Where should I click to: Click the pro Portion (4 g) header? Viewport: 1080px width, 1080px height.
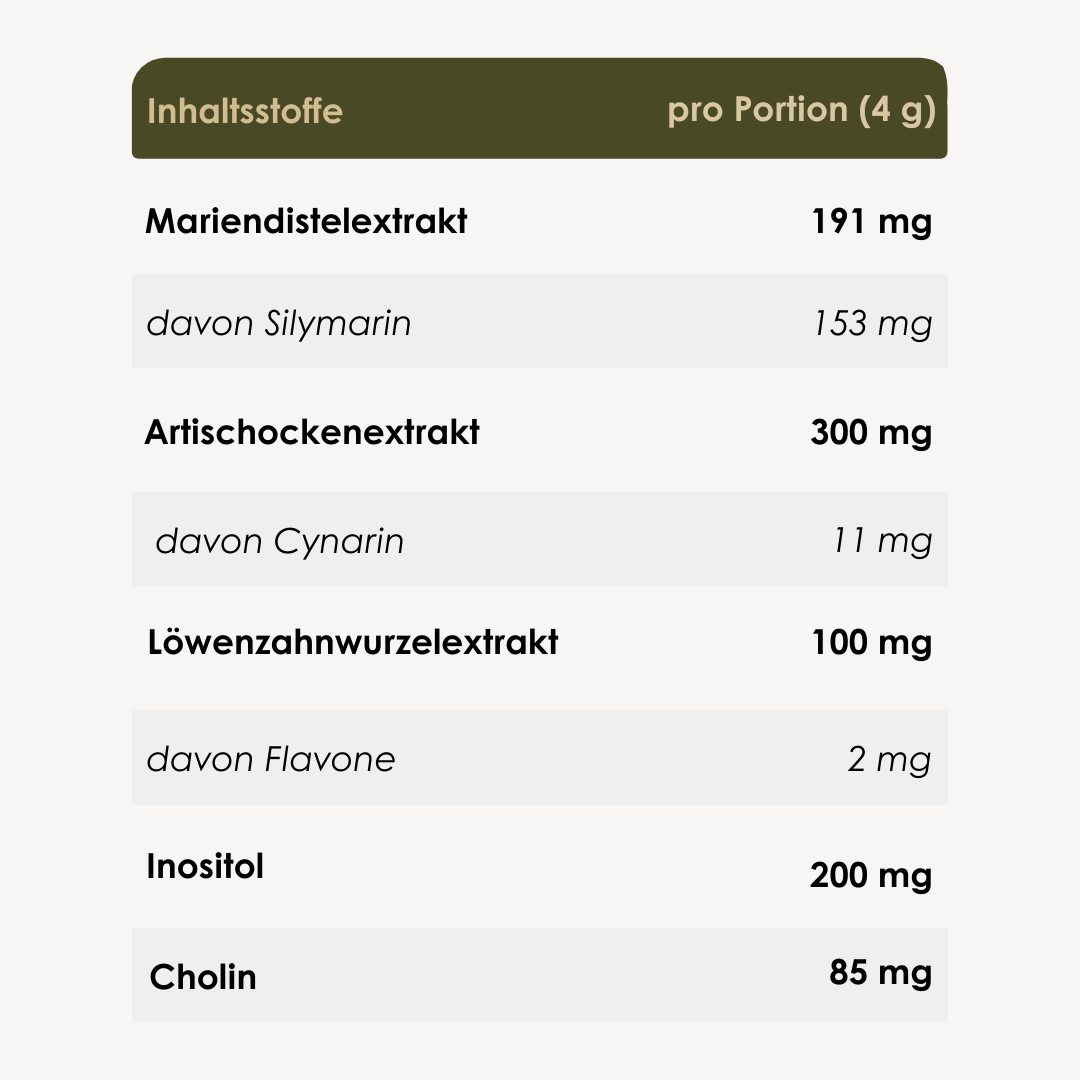(801, 110)
